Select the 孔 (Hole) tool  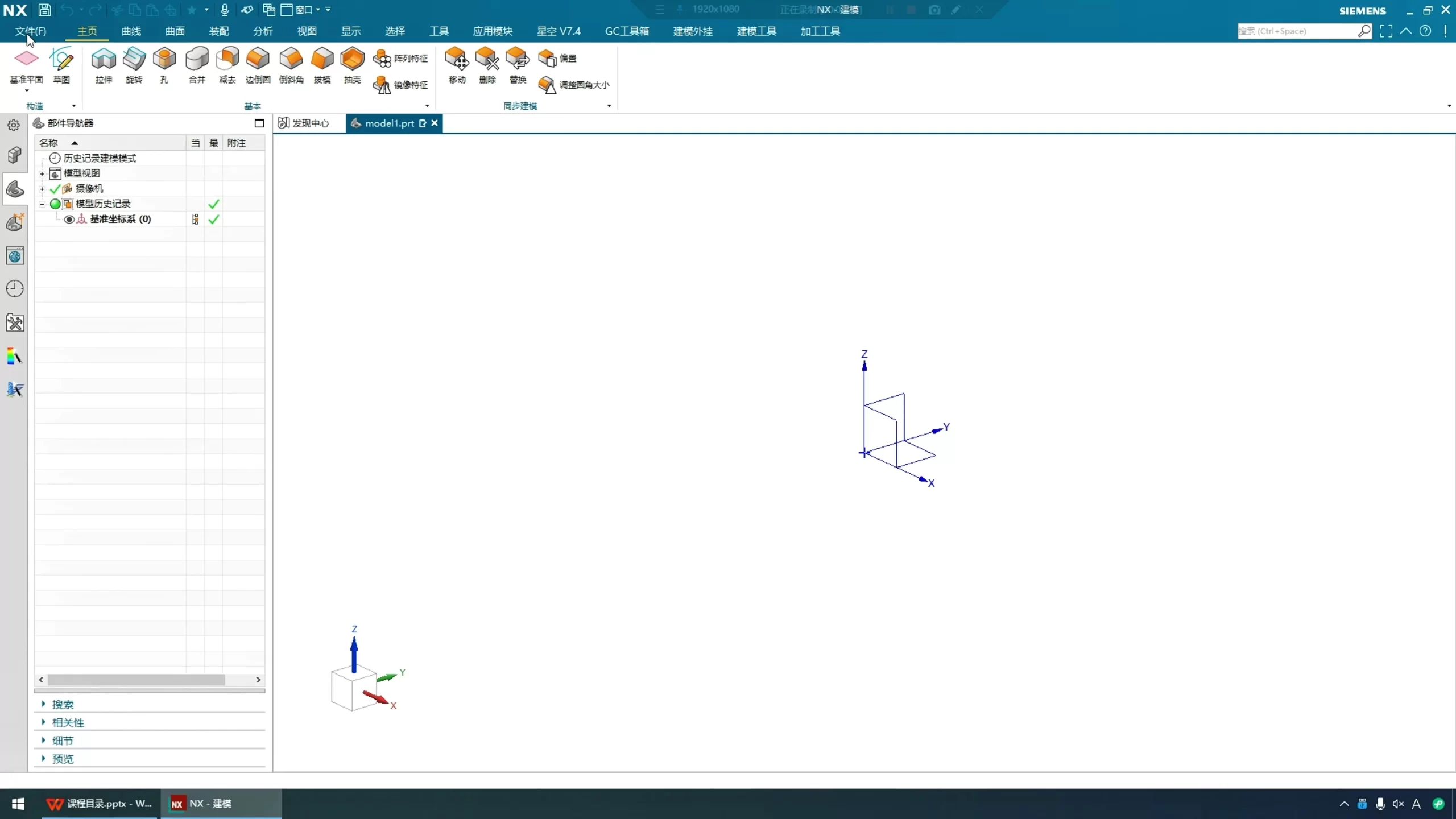(164, 59)
